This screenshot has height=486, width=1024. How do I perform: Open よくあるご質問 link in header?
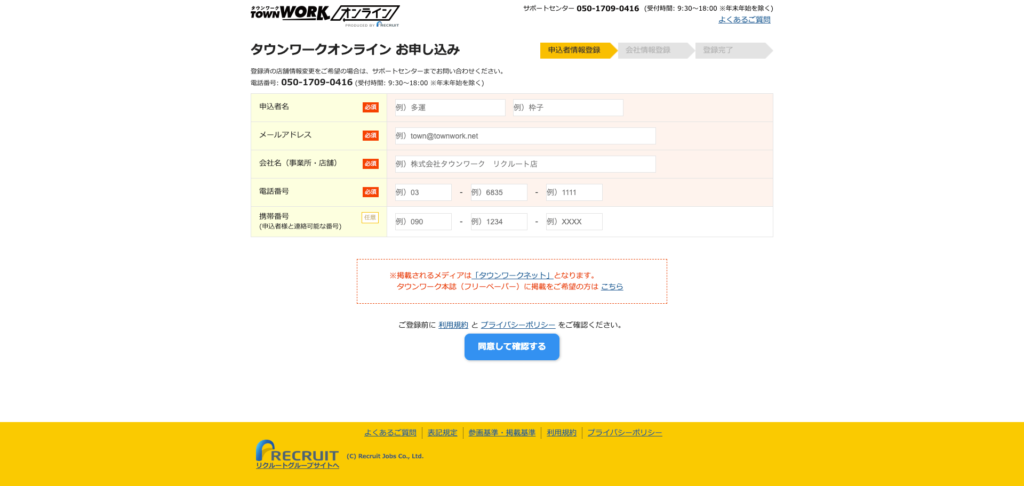(x=744, y=20)
